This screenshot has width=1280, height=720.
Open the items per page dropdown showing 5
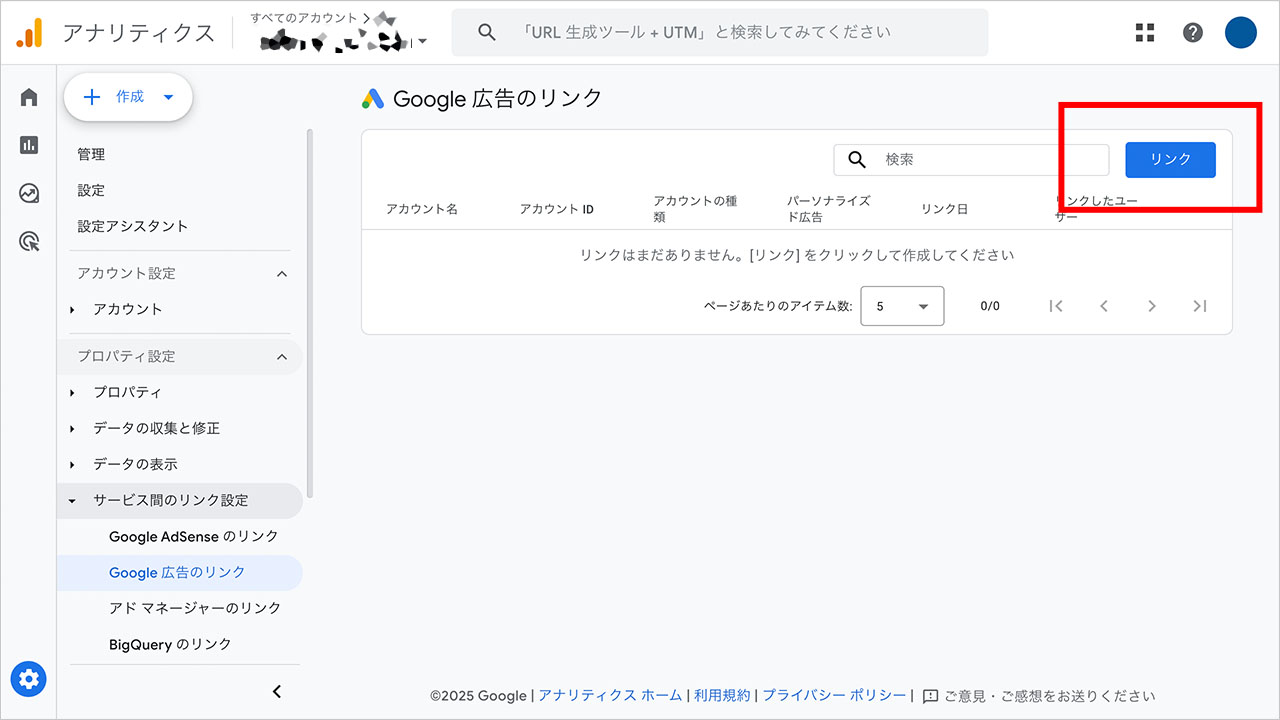(x=901, y=306)
